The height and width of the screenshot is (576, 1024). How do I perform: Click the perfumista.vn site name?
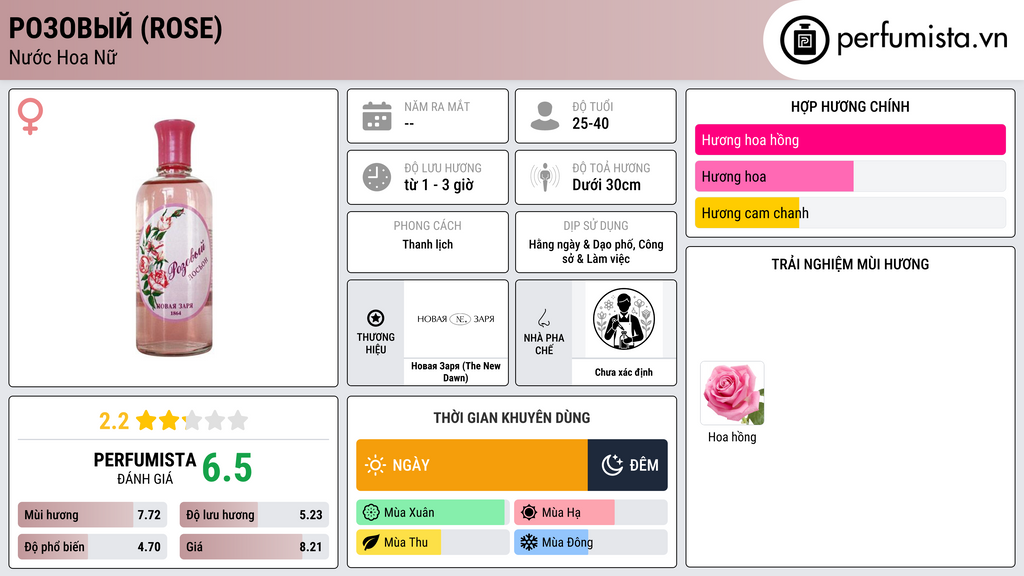point(922,38)
